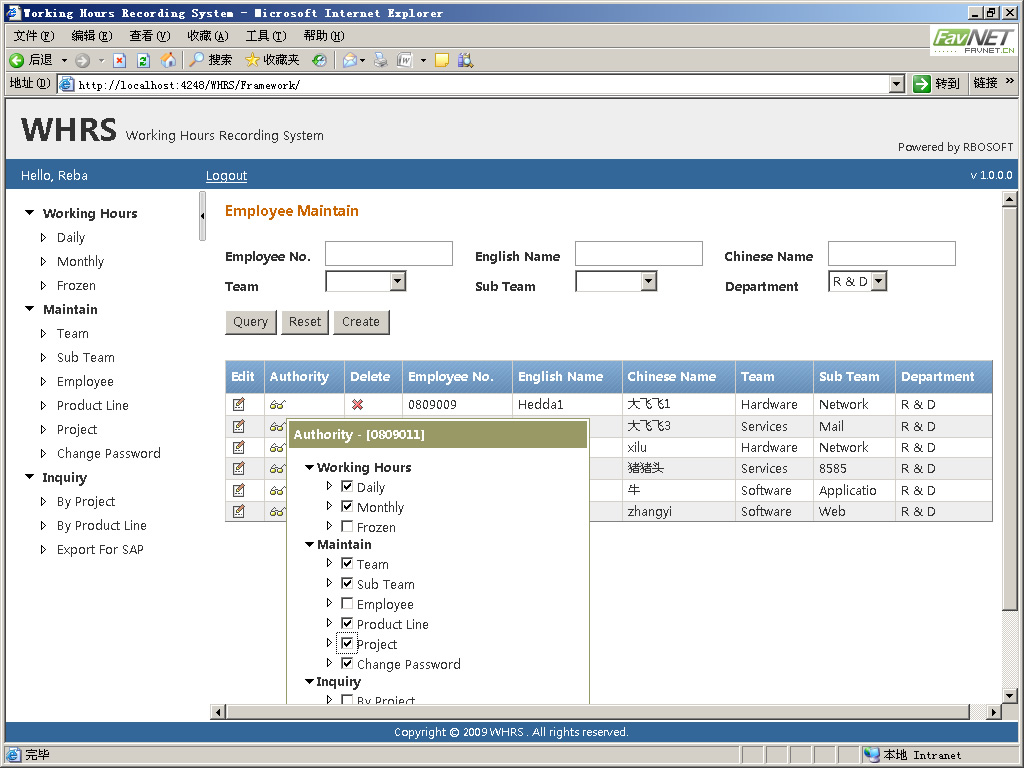Click the sidebar collapse arrow handle
Image resolution: width=1024 pixels, height=768 pixels.
(202, 216)
